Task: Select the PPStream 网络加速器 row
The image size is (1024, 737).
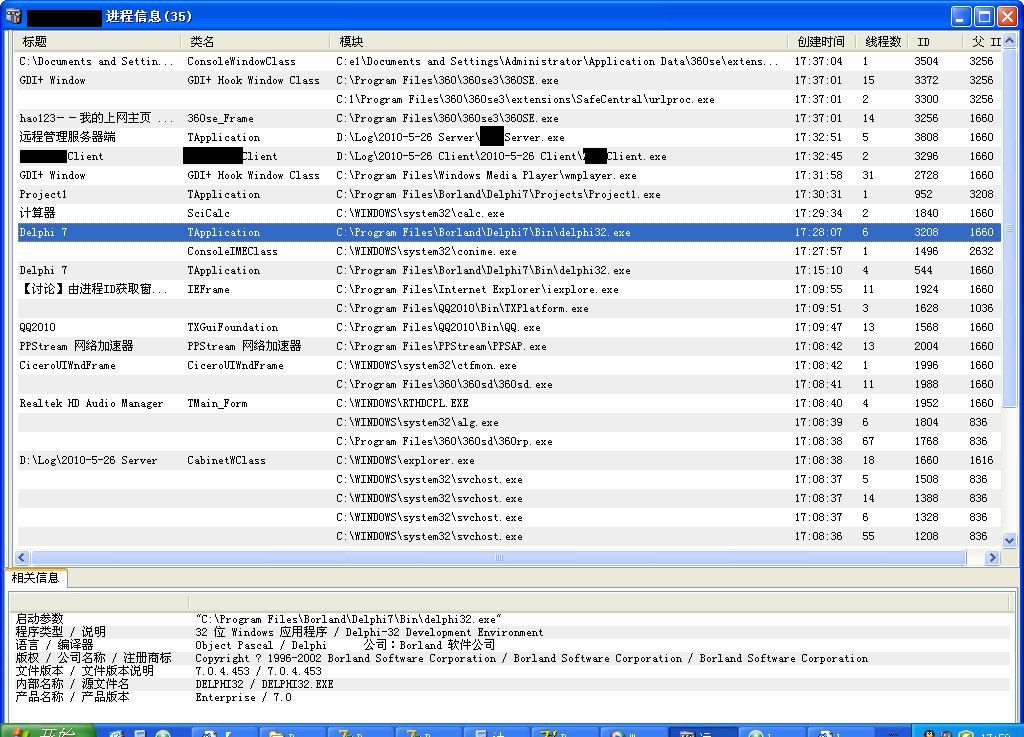Action: pyautogui.click(x=509, y=346)
